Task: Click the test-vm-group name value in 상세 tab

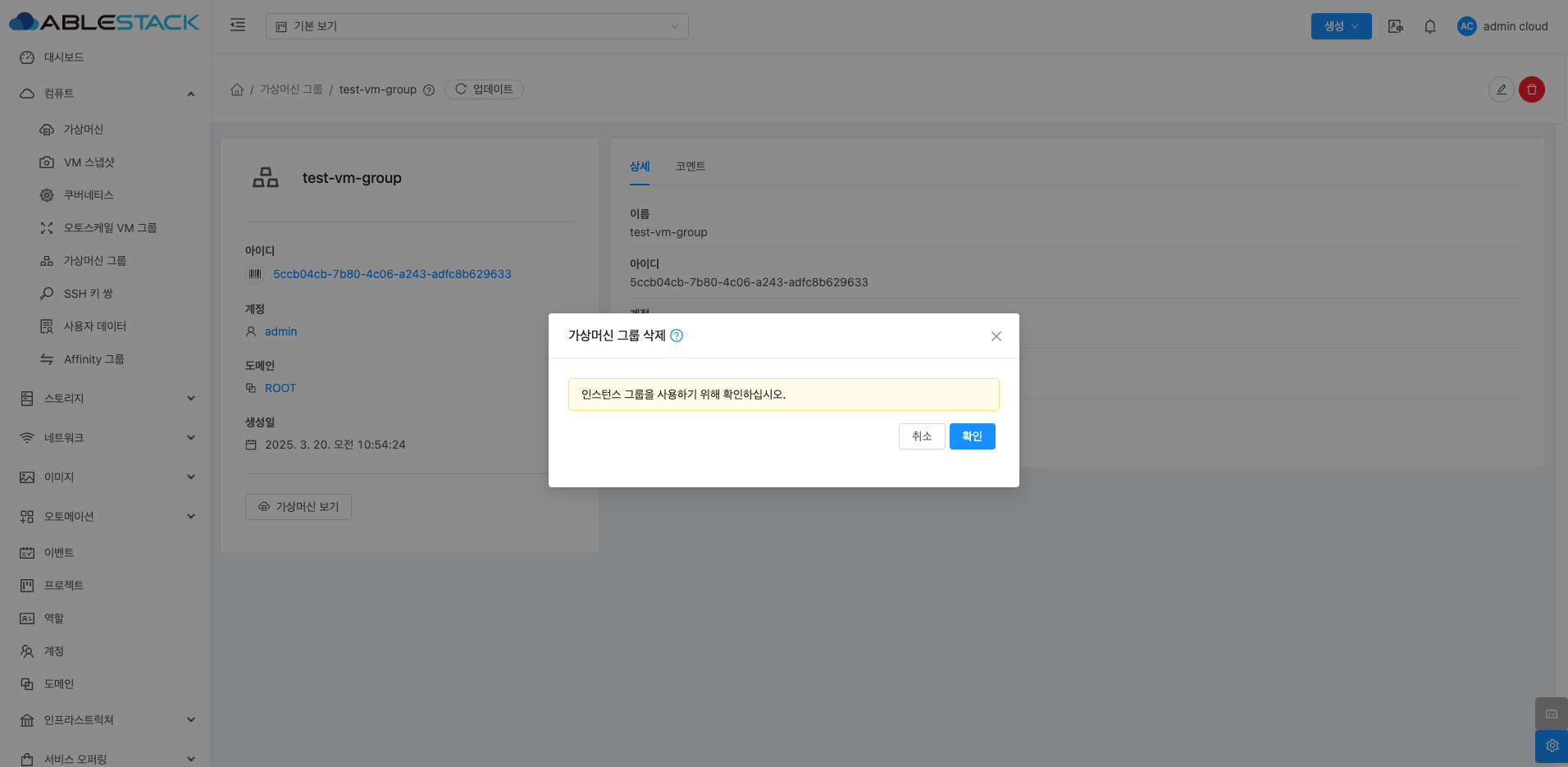Action: pyautogui.click(x=668, y=232)
